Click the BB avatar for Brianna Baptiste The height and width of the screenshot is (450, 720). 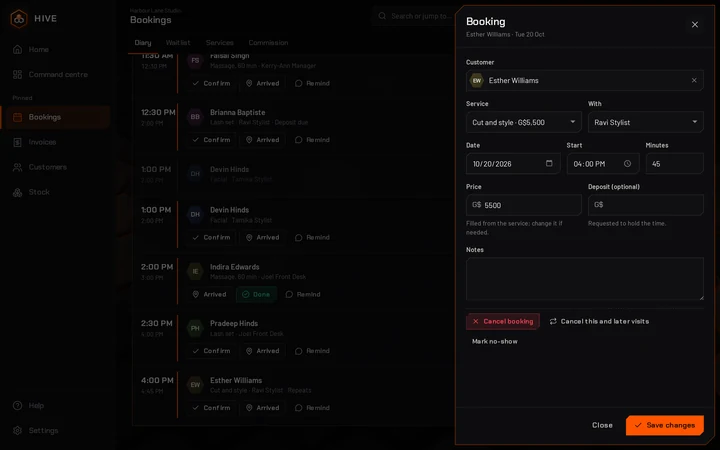[195, 117]
